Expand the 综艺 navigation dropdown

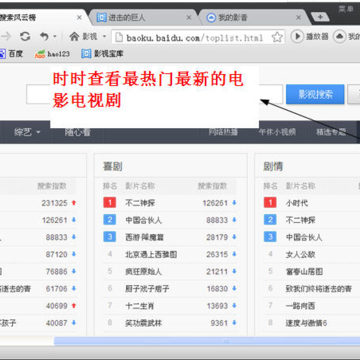click(x=27, y=132)
